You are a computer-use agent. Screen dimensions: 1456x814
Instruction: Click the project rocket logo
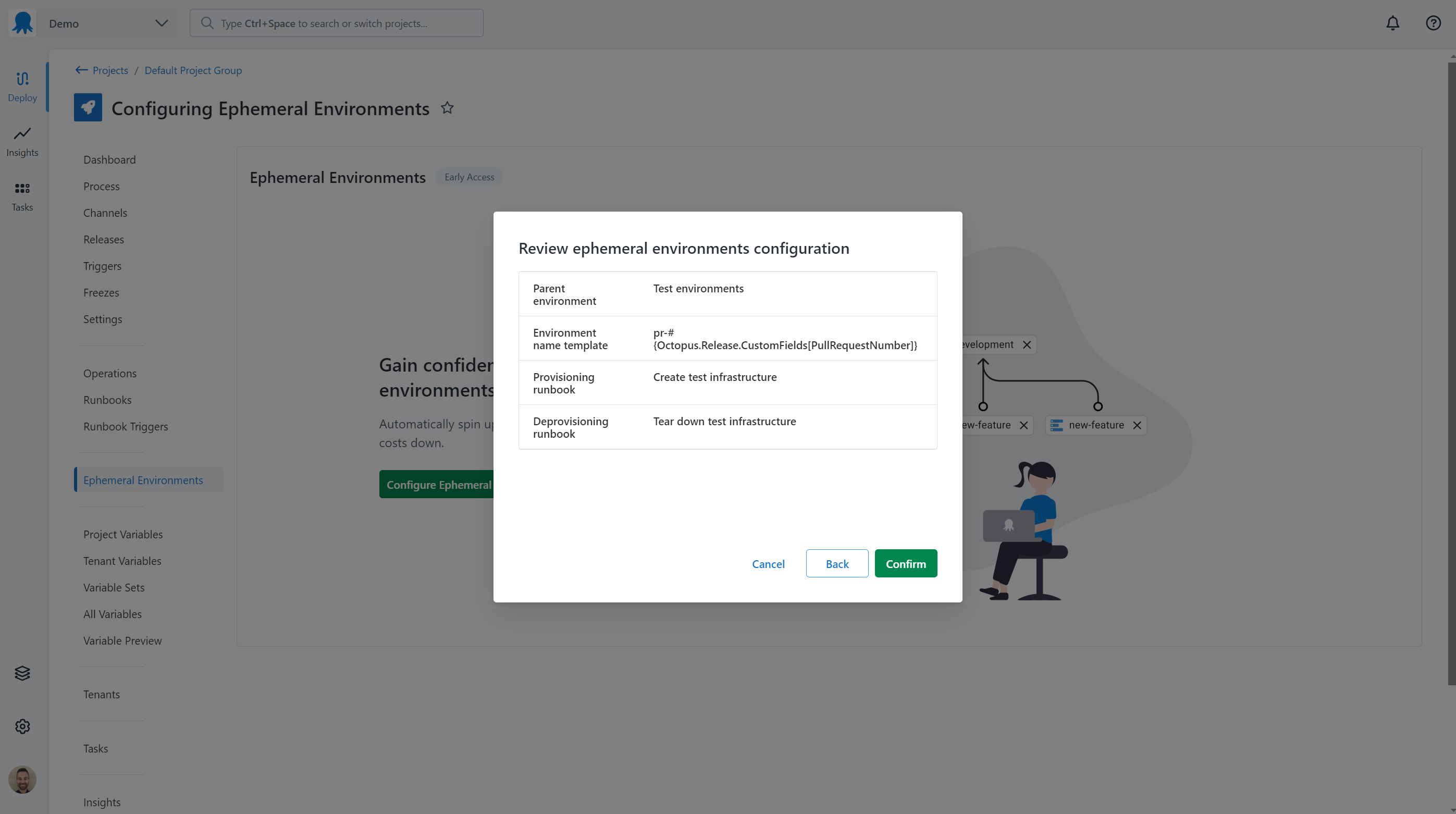88,107
